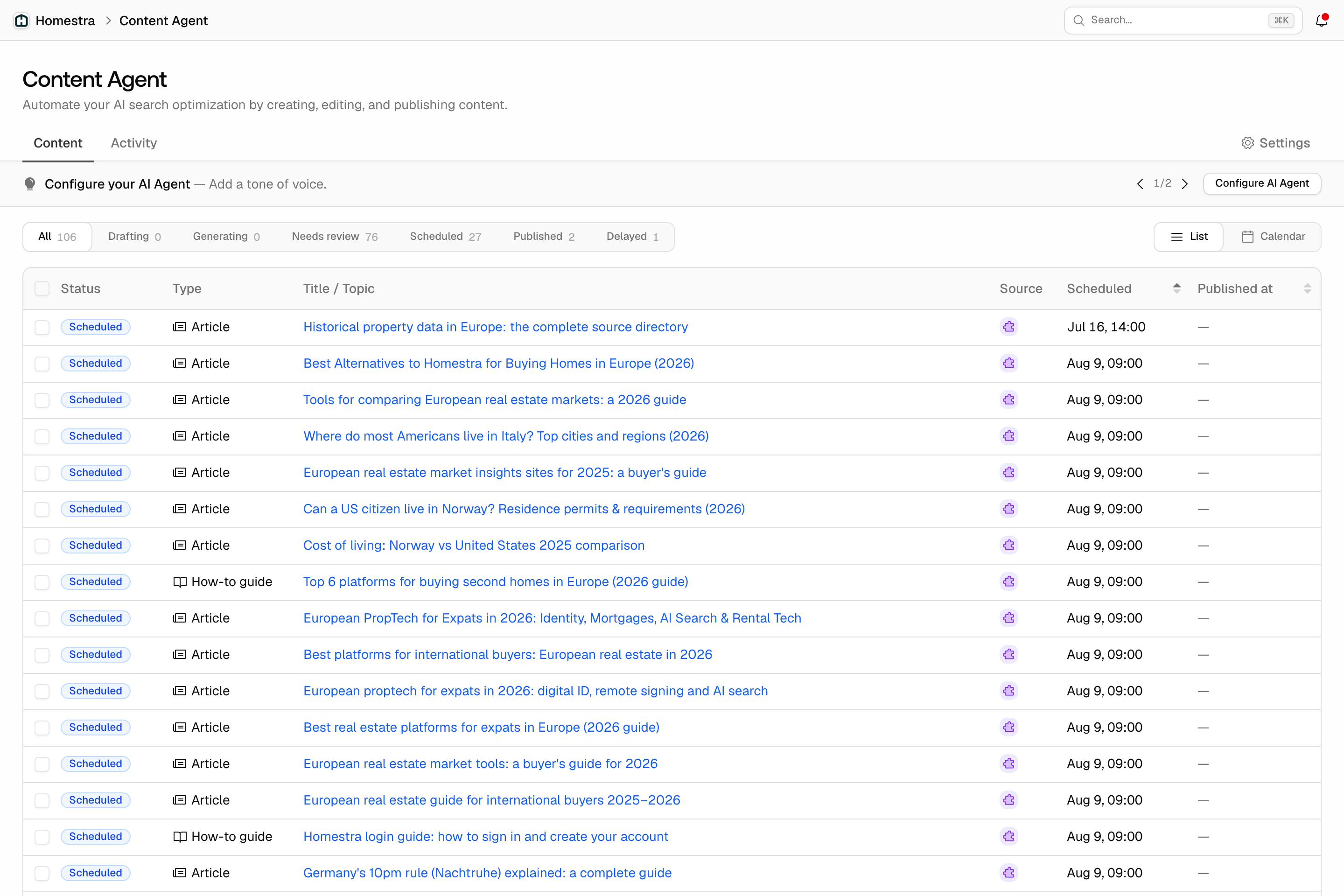Click article type icon in Tools for comparing row

(x=179, y=400)
